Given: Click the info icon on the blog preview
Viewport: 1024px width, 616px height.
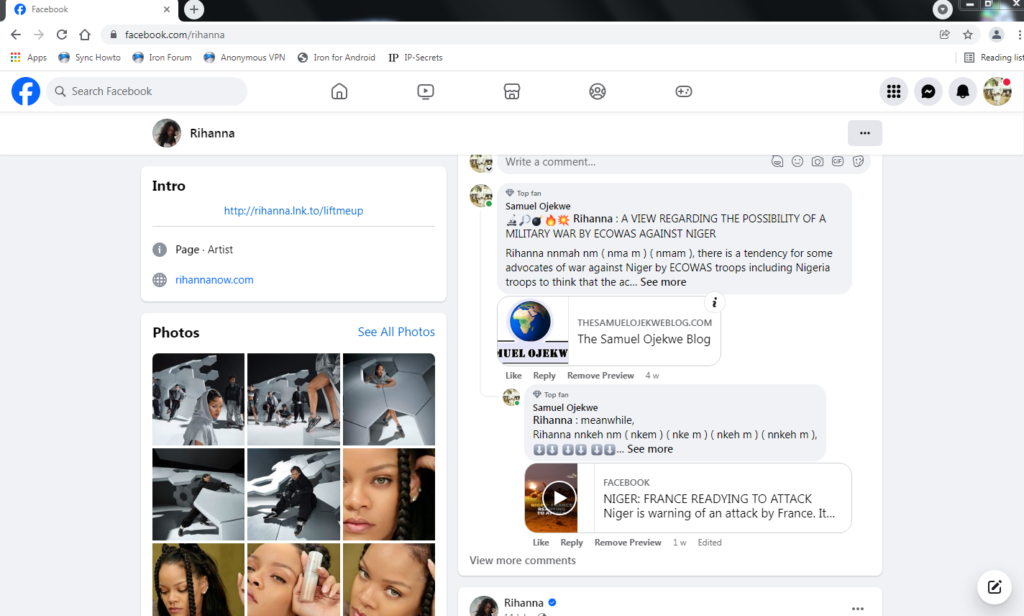Looking at the screenshot, I should click(x=714, y=302).
